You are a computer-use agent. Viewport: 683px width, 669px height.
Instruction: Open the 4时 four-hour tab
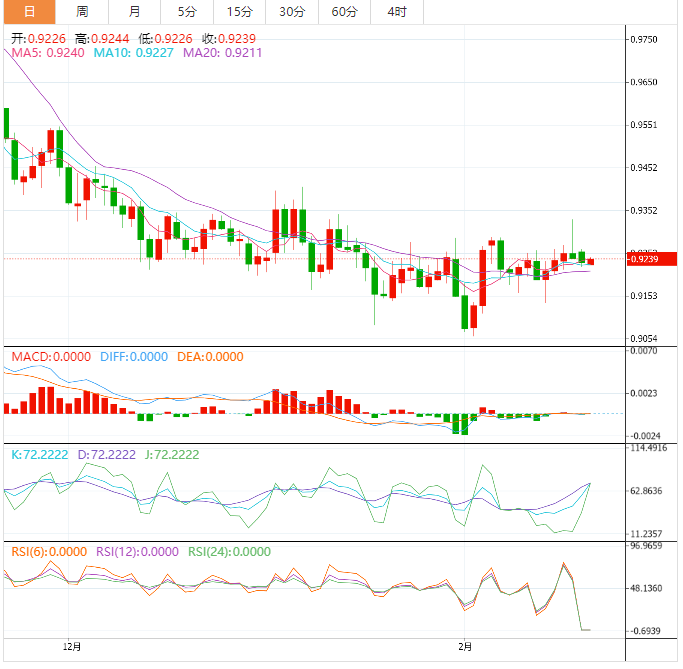(396, 12)
